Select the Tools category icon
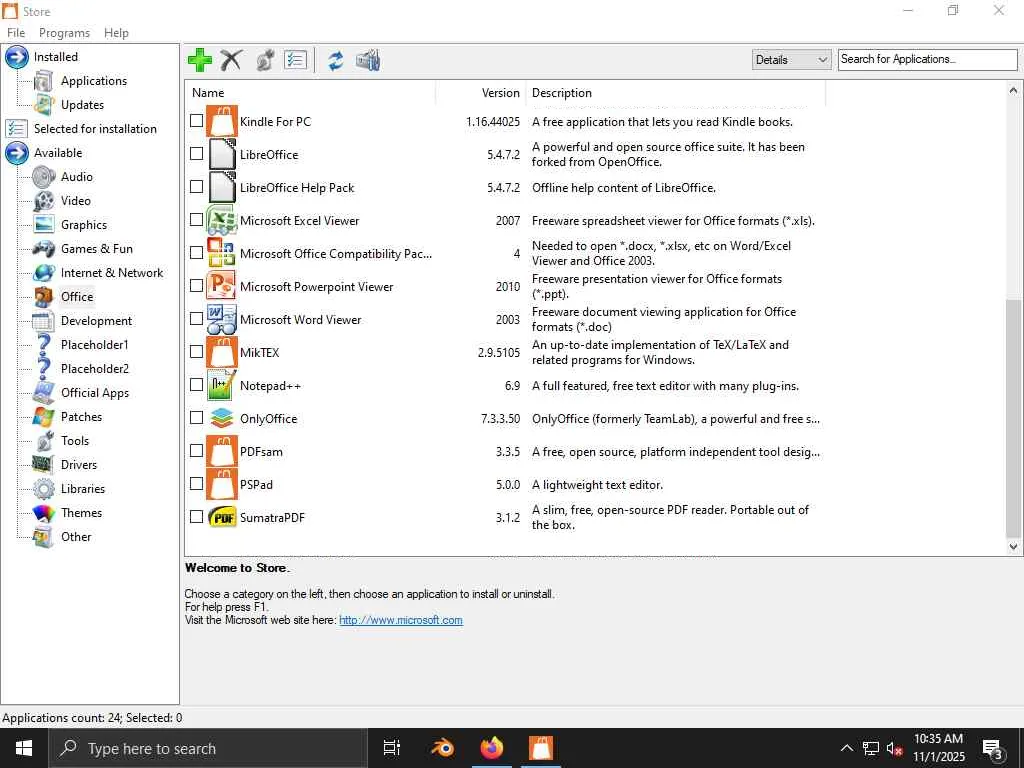The width and height of the screenshot is (1024, 768). tap(44, 441)
